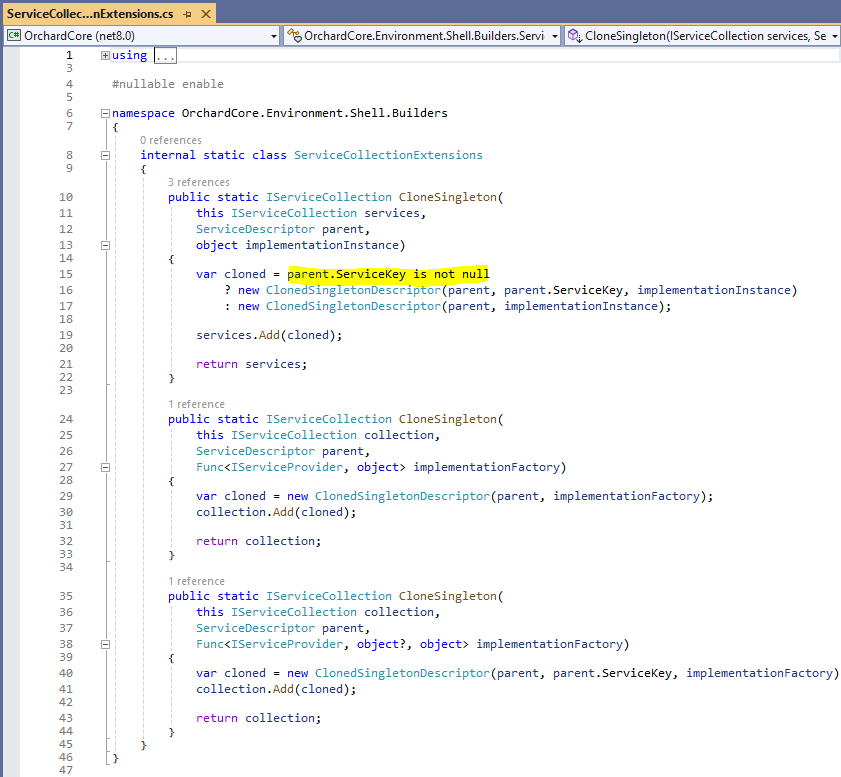Click the C# project icon in navigation bar
This screenshot has width=841, height=777.
tap(14, 35)
